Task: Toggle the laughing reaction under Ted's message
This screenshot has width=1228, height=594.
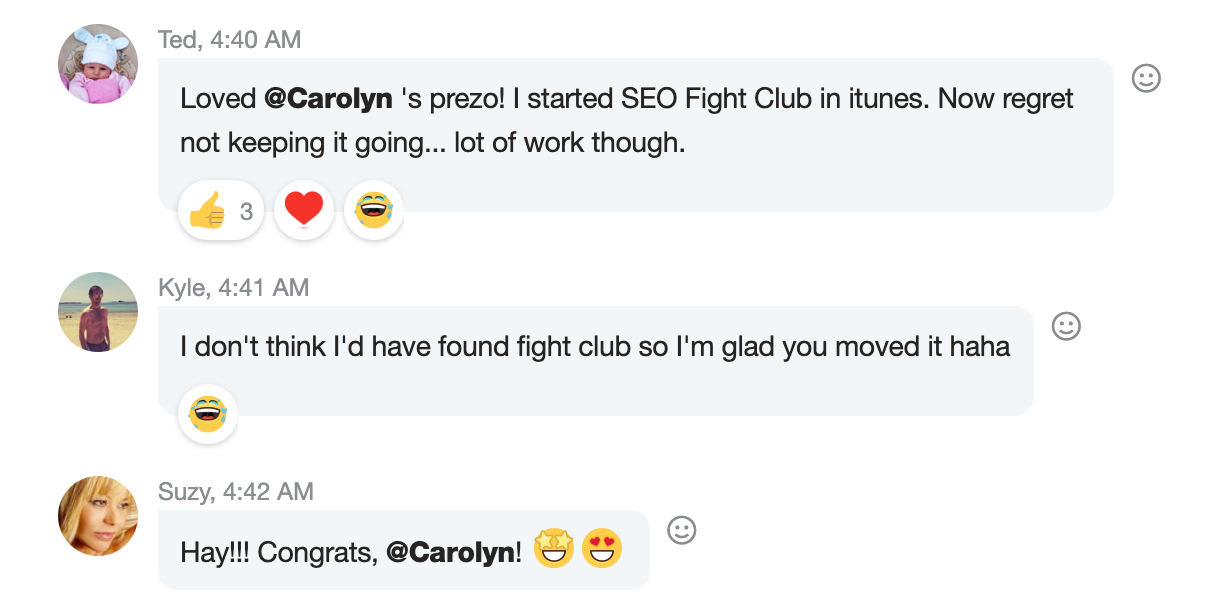Action: [x=373, y=210]
